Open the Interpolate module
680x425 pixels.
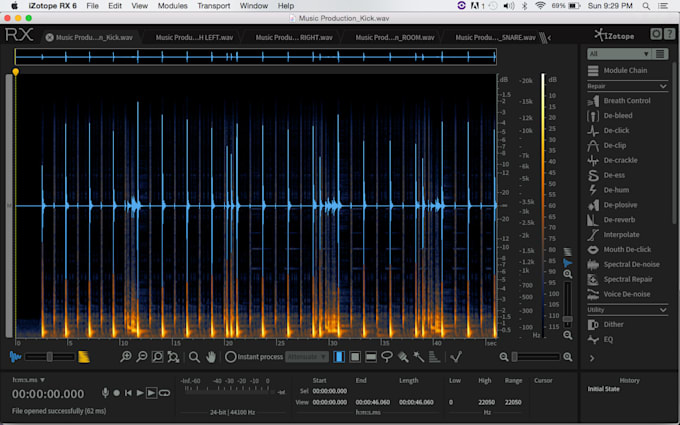tap(613, 235)
